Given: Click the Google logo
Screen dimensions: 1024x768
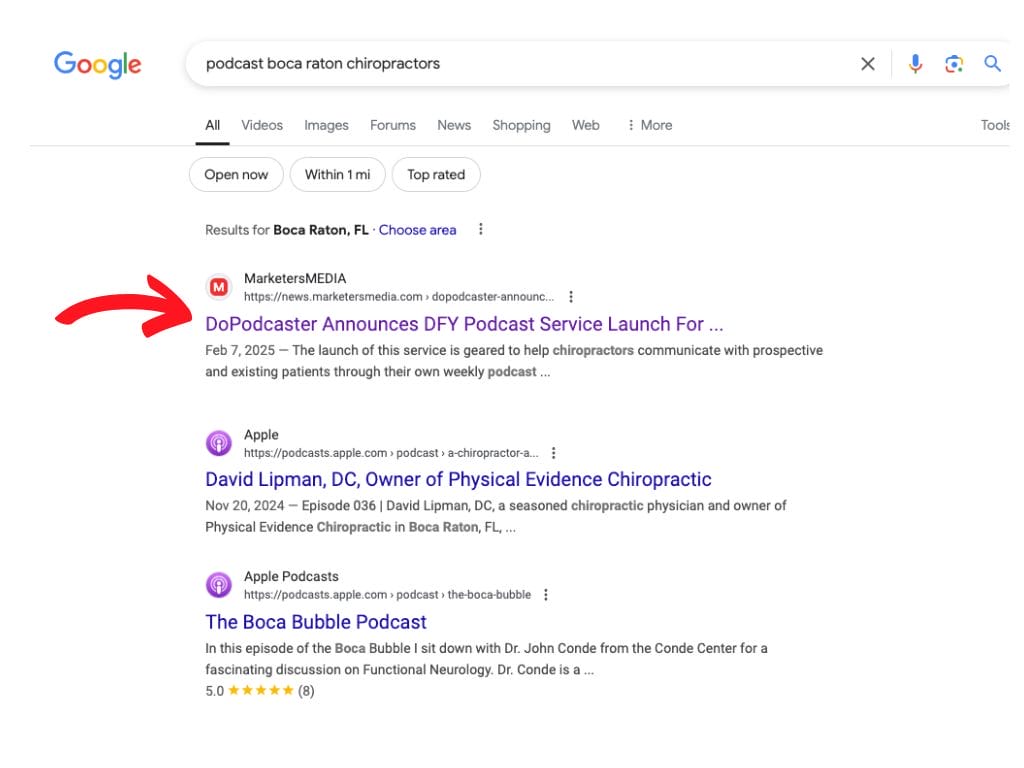Looking at the screenshot, I should [x=97, y=65].
